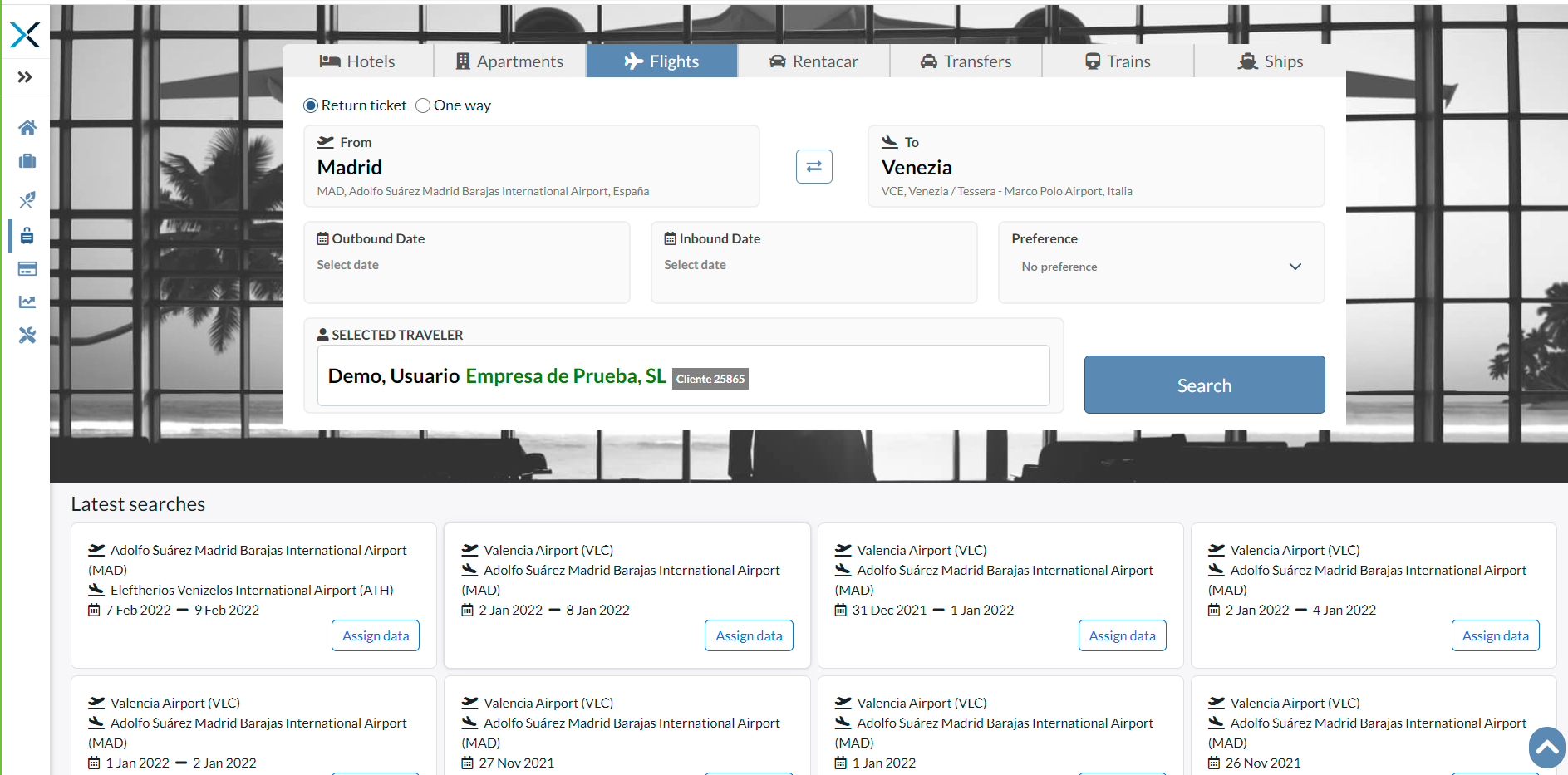Open the wrench and screwdriver sidebar icon
This screenshot has height=775, width=1568.
27,335
